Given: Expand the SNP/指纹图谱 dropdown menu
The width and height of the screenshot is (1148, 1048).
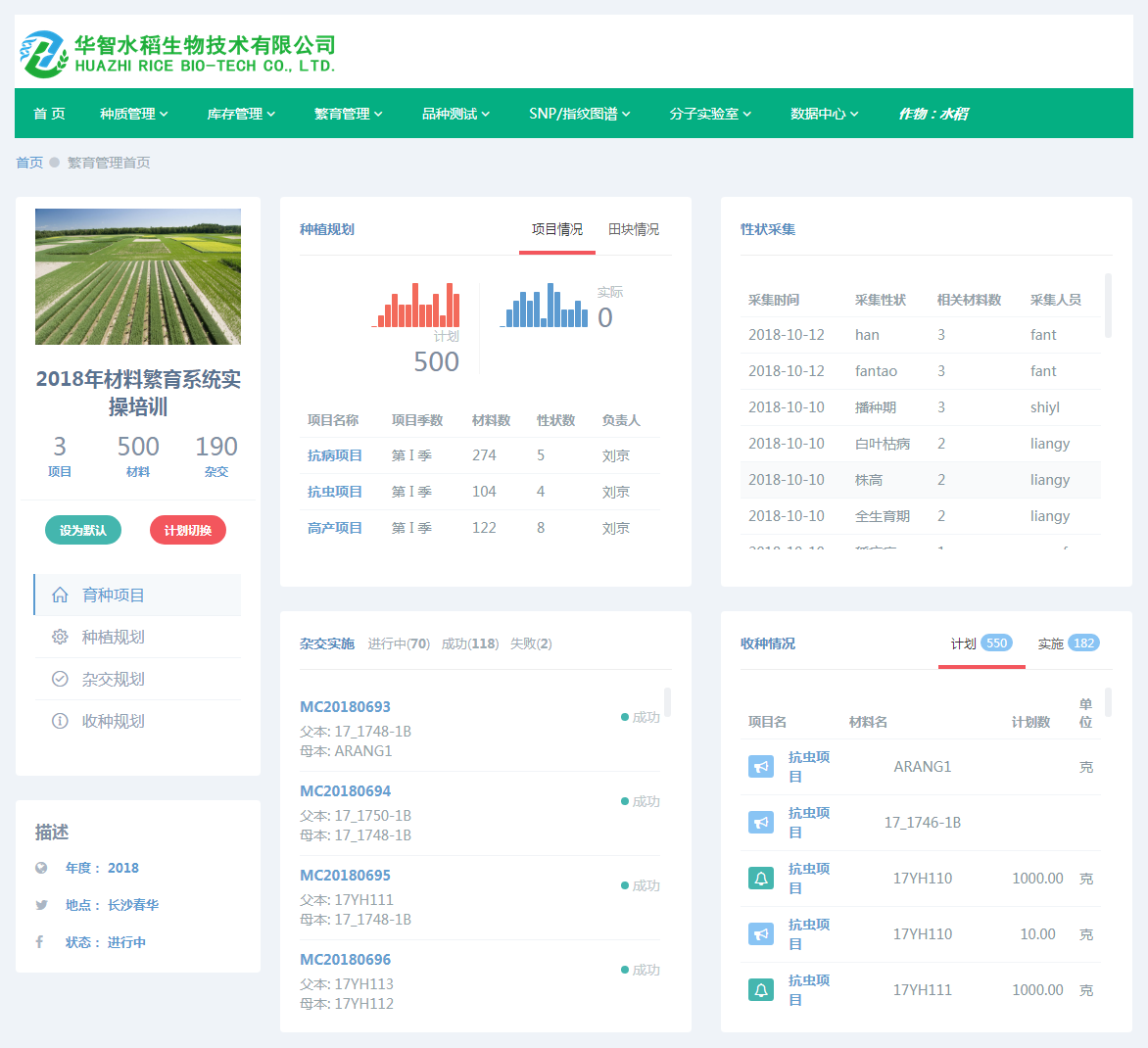Looking at the screenshot, I should coord(579,114).
